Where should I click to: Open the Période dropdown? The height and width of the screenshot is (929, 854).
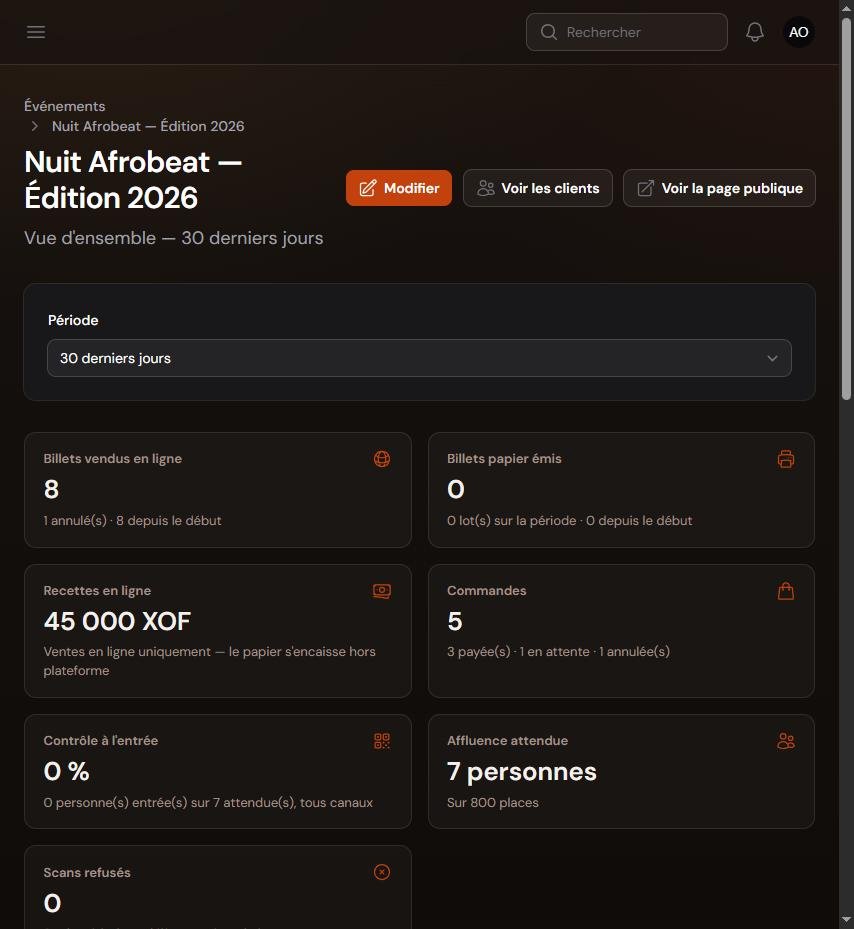coord(419,358)
